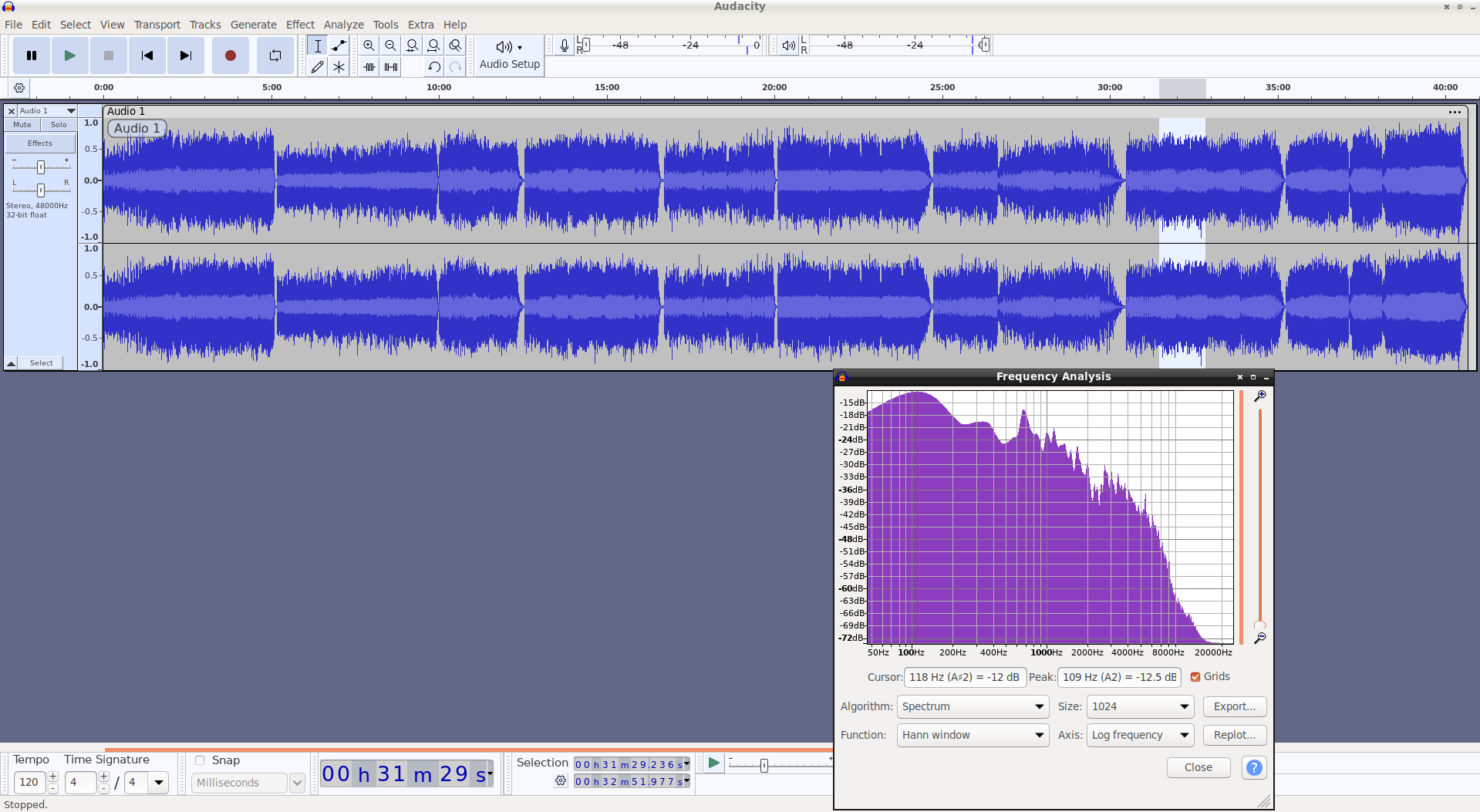Adjust the Audio 1 pan slider
Viewport: 1480px width, 812px height.
(41, 190)
